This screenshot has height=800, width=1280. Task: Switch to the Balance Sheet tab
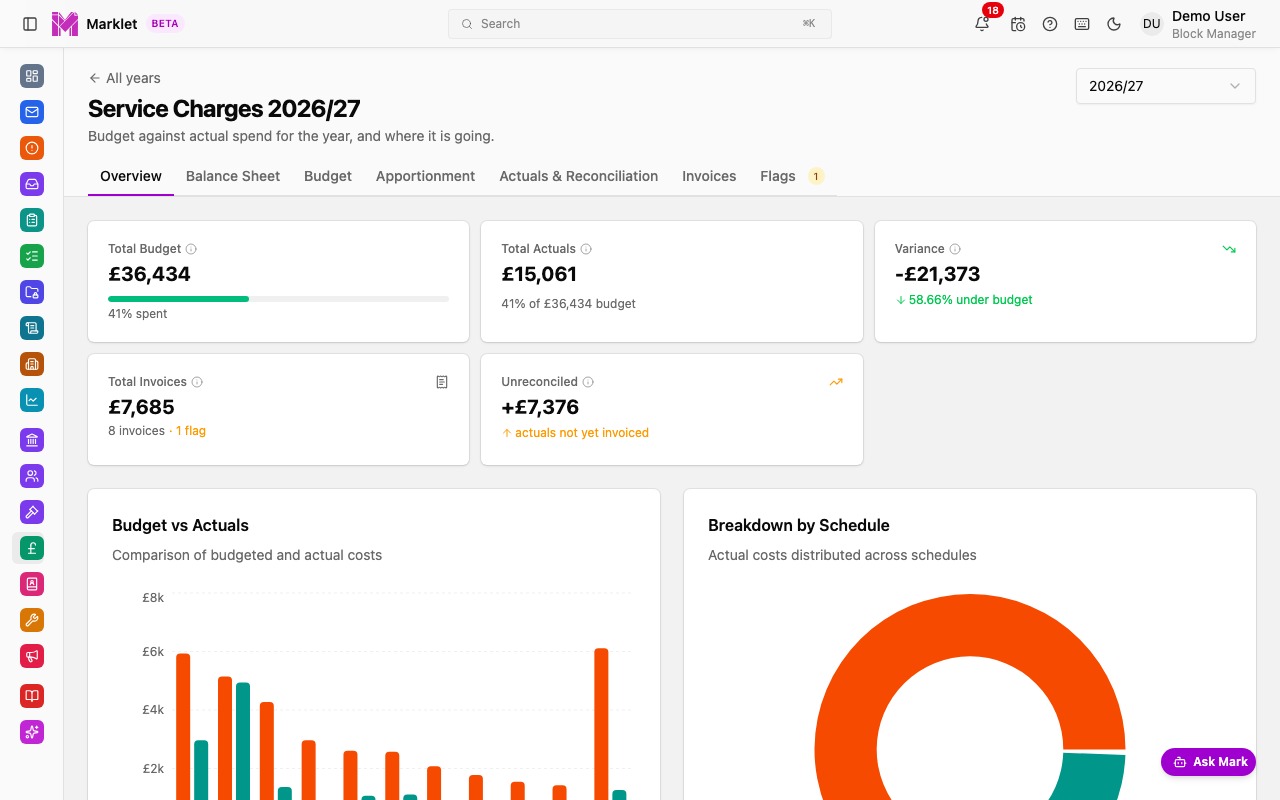click(233, 176)
